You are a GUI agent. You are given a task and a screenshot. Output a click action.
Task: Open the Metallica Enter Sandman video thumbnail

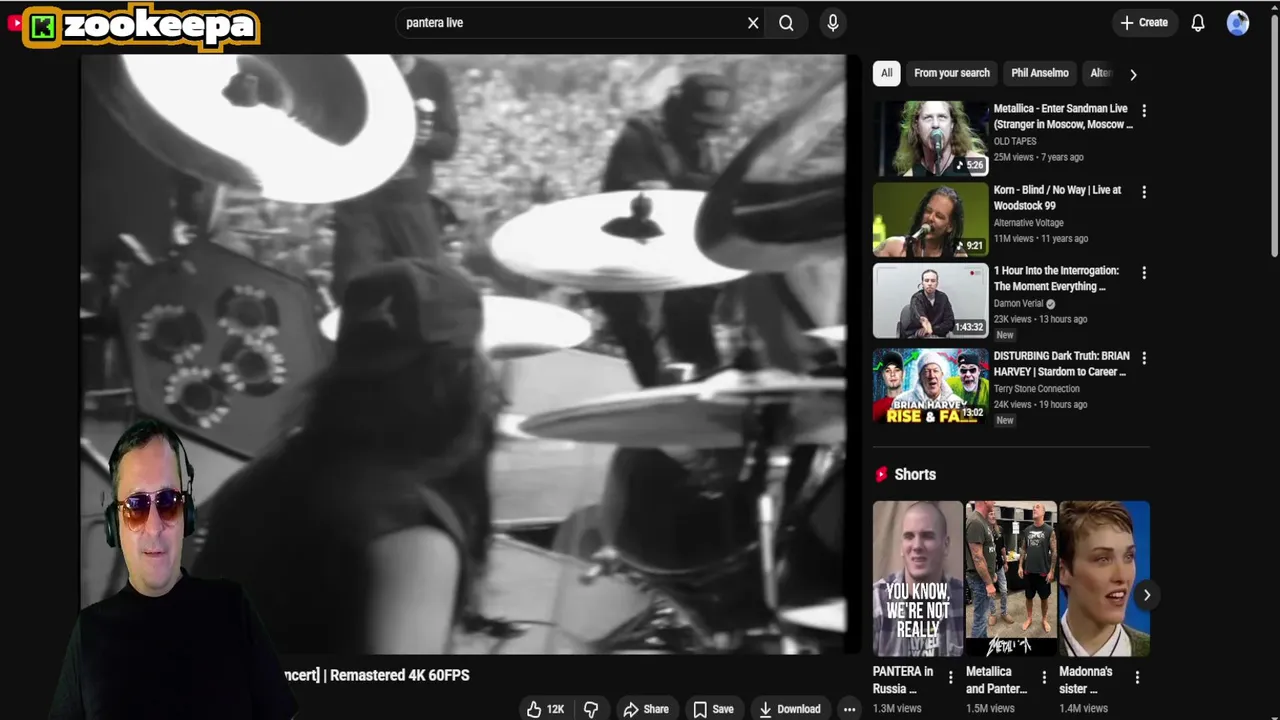point(931,138)
